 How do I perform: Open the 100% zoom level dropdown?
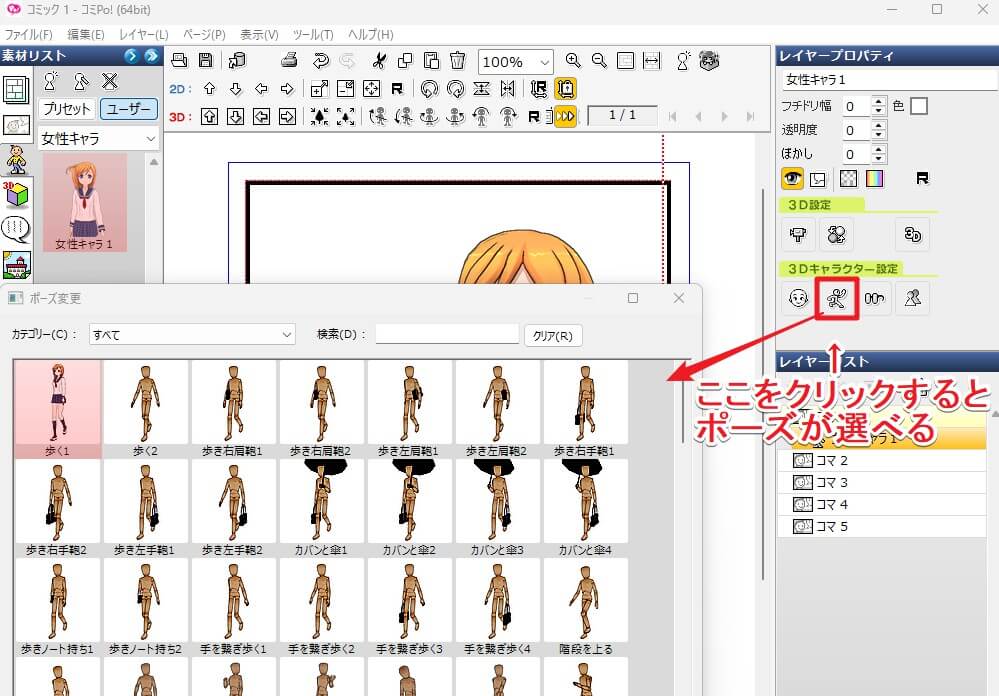pos(545,62)
